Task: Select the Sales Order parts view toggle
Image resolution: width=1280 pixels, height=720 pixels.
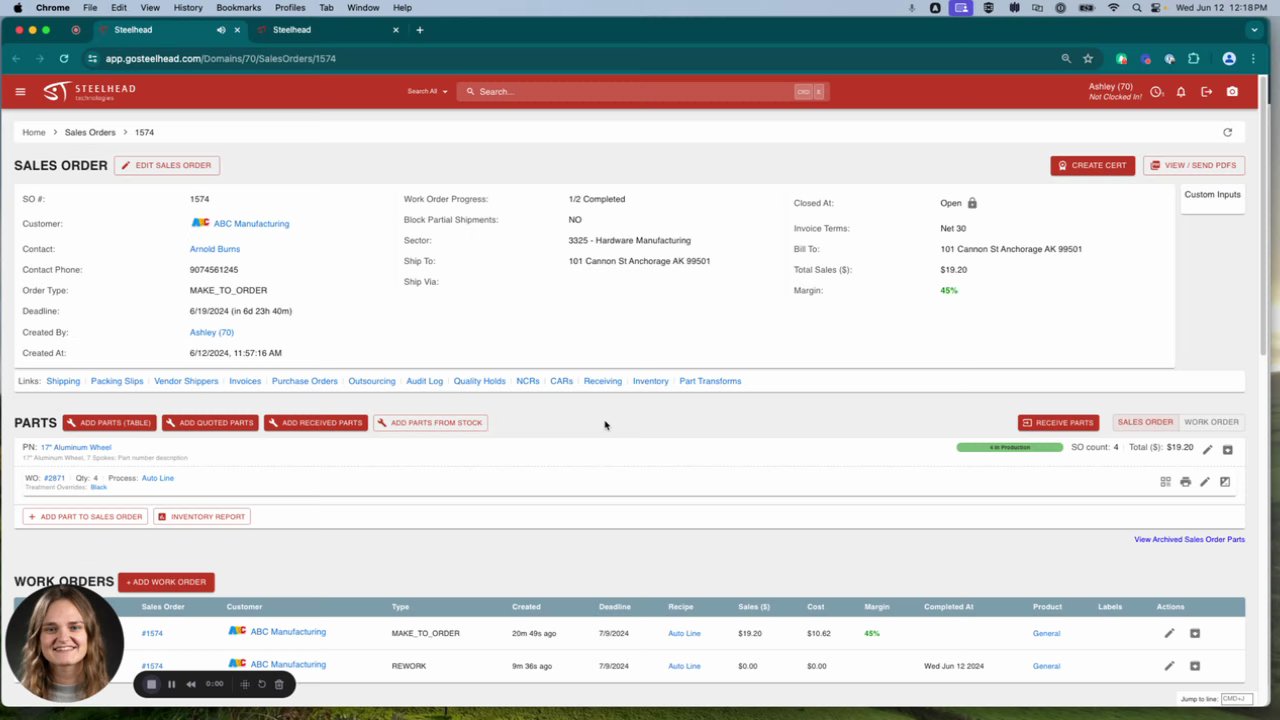Action: click(1145, 423)
